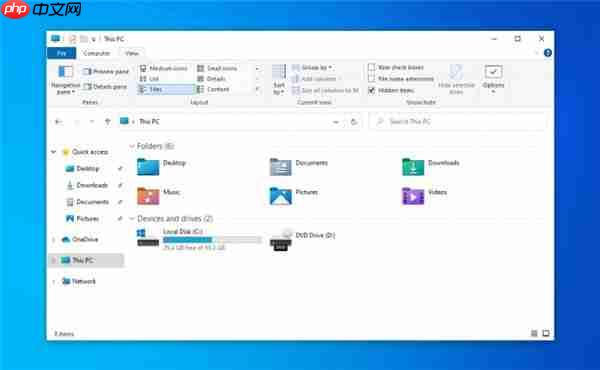
Task: Open the View ribbon tab
Action: point(132,53)
